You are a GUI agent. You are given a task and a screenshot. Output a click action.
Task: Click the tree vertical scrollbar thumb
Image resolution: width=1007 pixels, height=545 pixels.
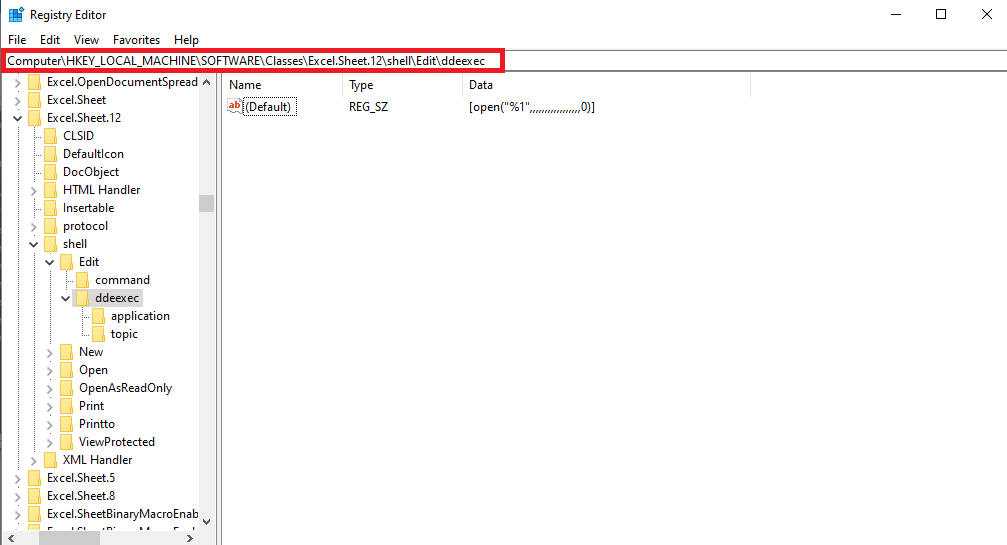(x=206, y=203)
